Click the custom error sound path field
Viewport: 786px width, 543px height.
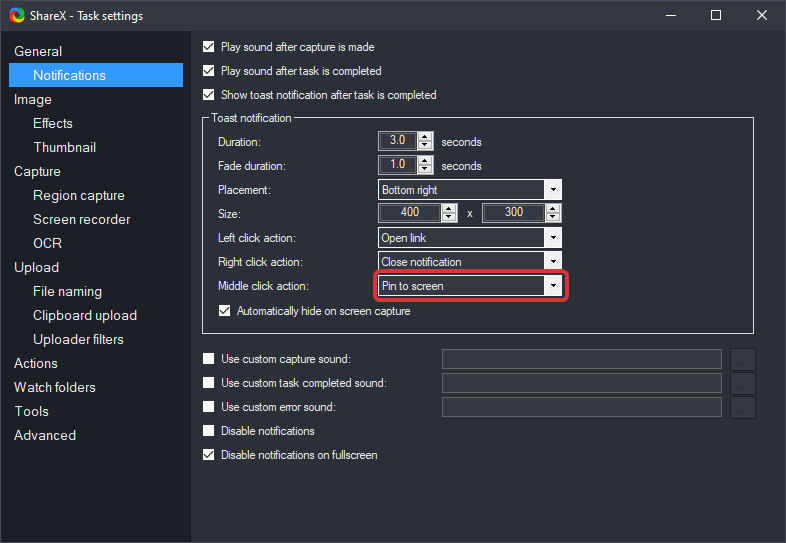pyautogui.click(x=582, y=407)
